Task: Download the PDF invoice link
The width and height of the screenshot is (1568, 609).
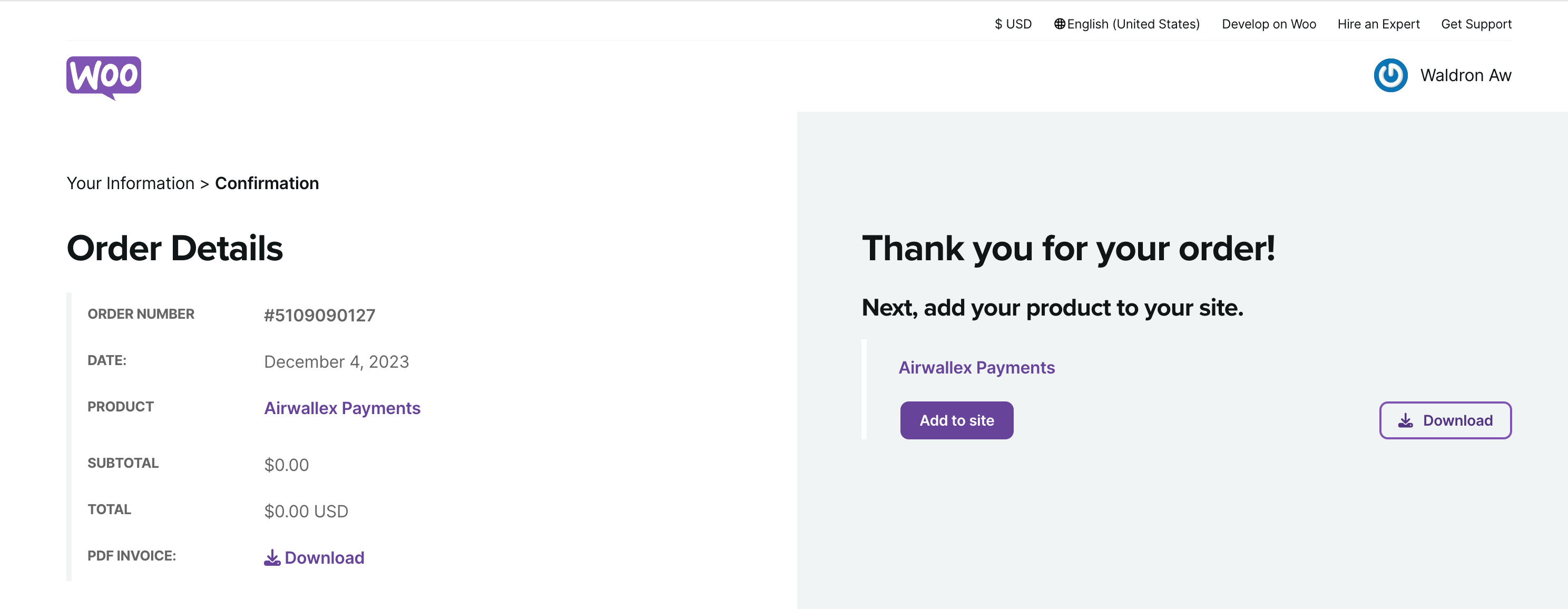Action: coord(324,557)
